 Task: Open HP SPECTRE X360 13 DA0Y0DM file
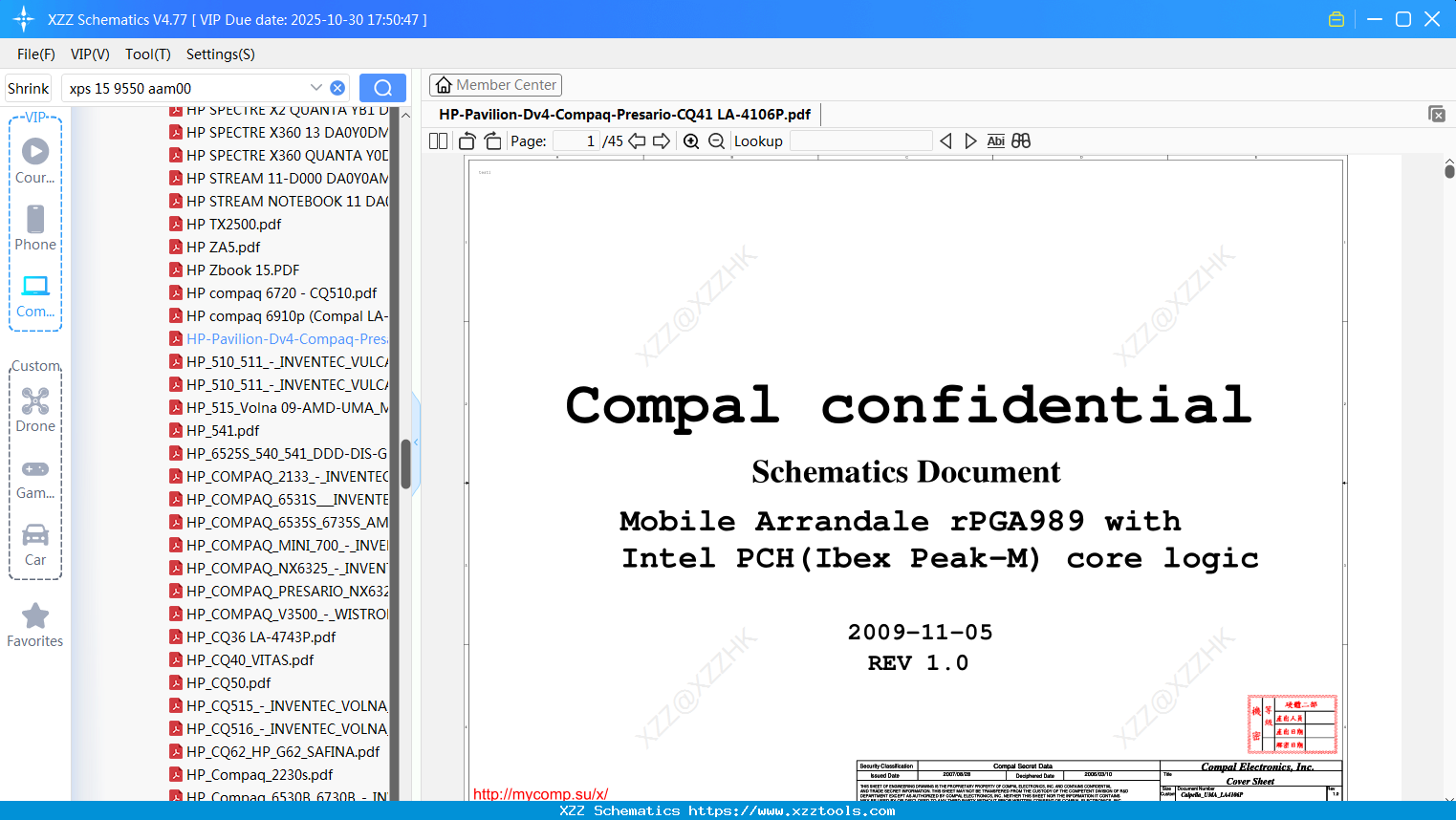tap(278, 132)
